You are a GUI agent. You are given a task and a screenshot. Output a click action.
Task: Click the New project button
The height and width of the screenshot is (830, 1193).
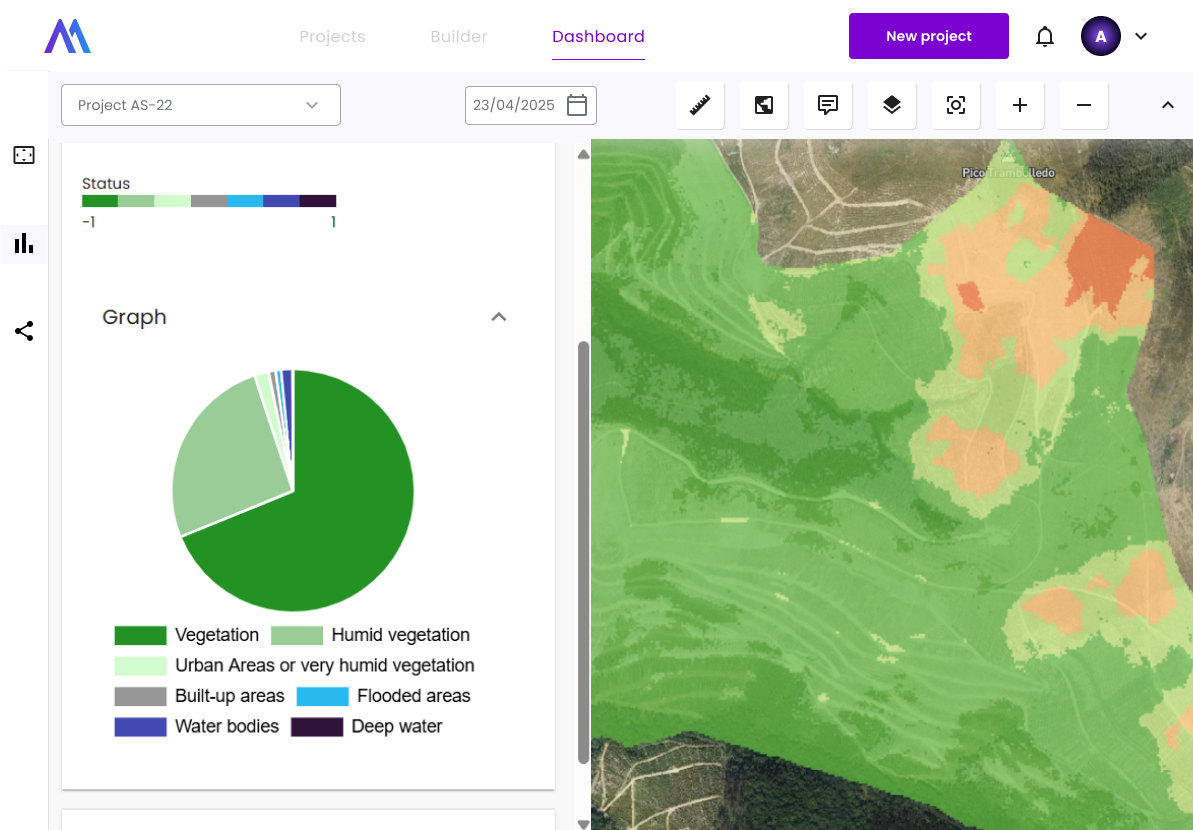point(928,37)
